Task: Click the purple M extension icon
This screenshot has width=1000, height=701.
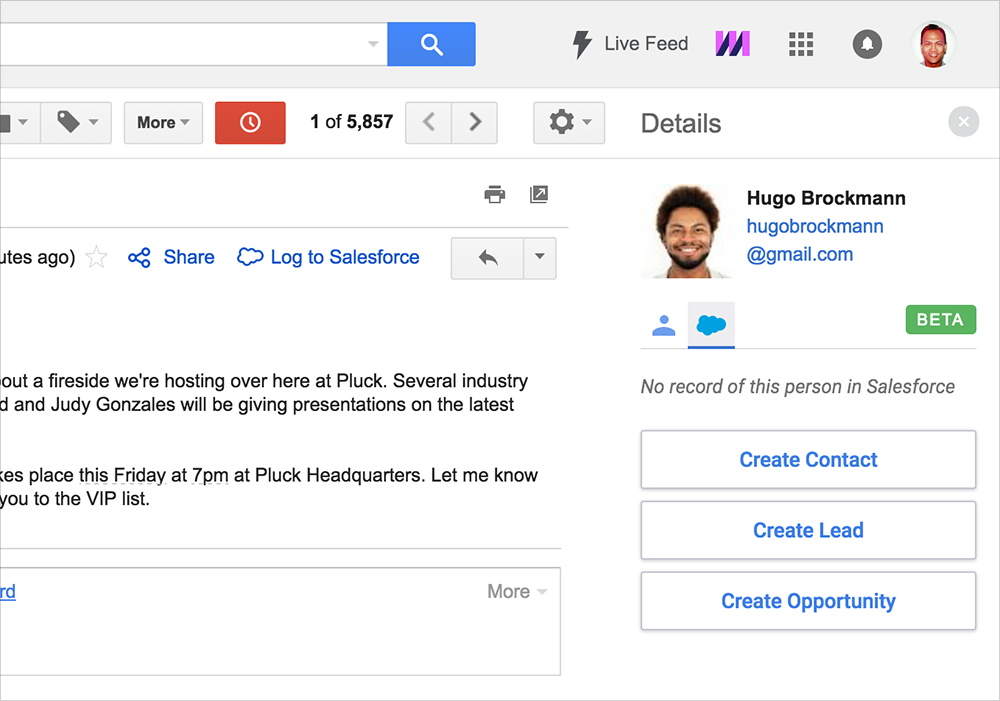Action: tap(733, 44)
